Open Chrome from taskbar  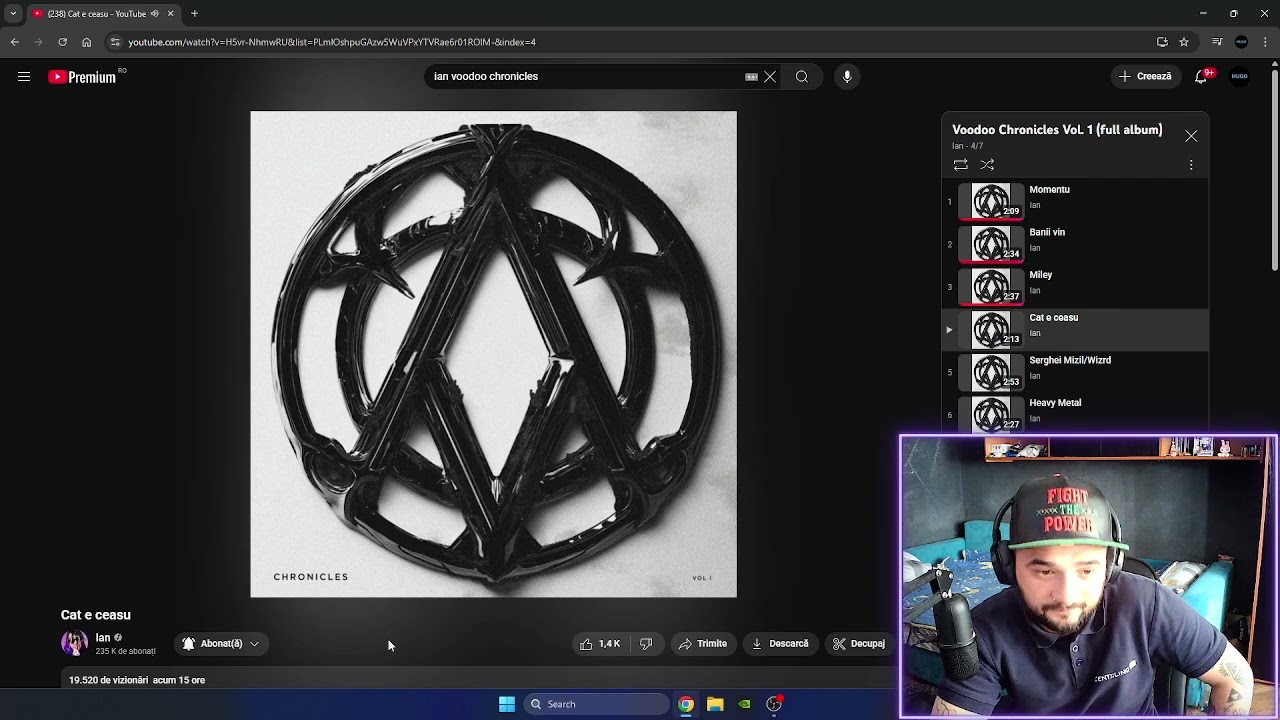[x=686, y=704]
